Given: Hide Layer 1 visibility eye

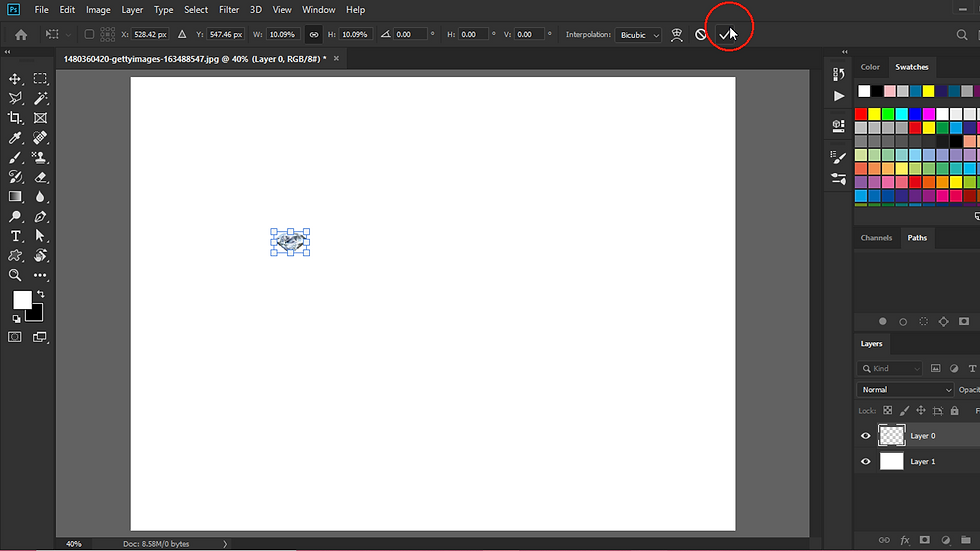Looking at the screenshot, I should click(x=866, y=462).
